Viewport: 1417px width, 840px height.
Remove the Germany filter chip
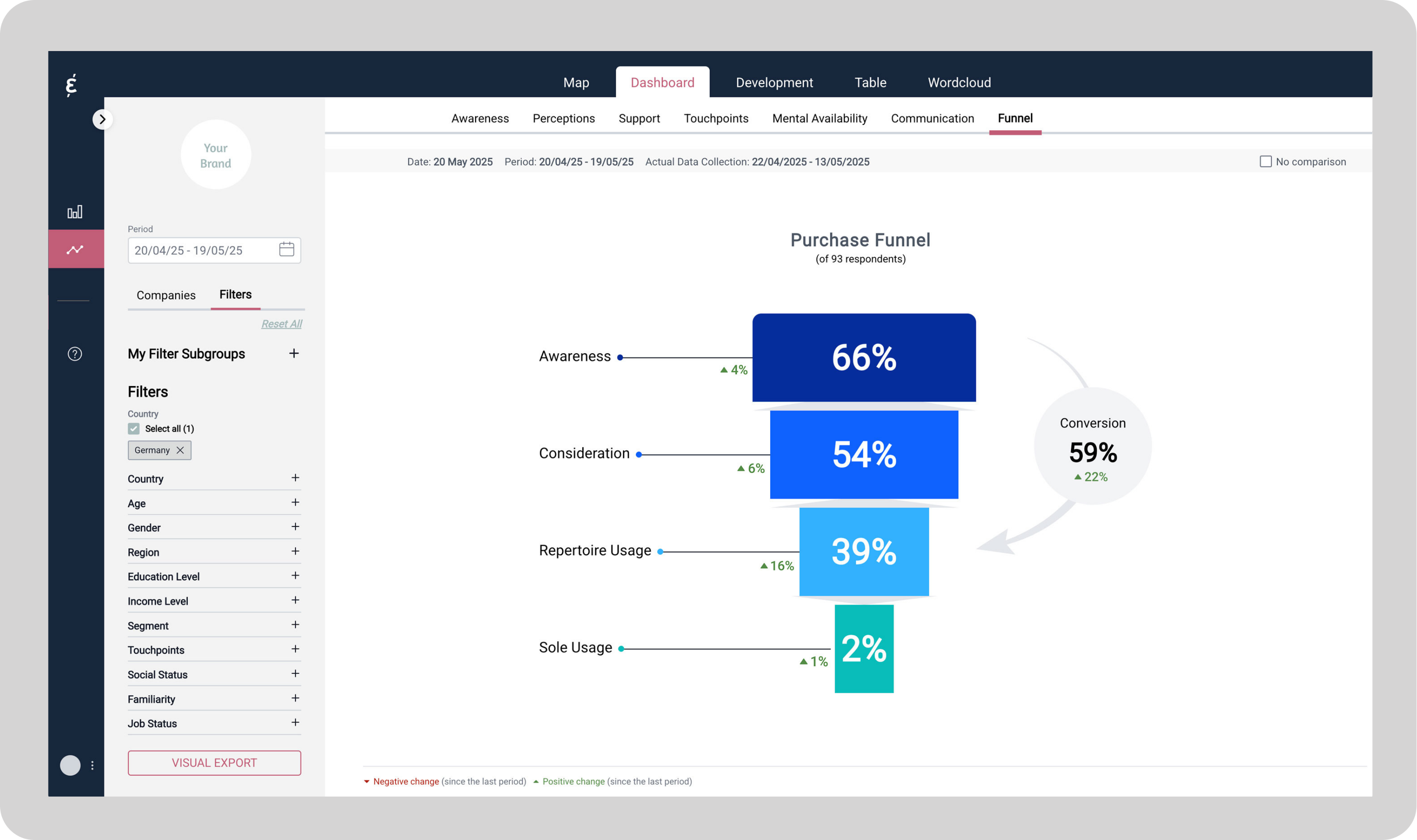[x=180, y=450]
